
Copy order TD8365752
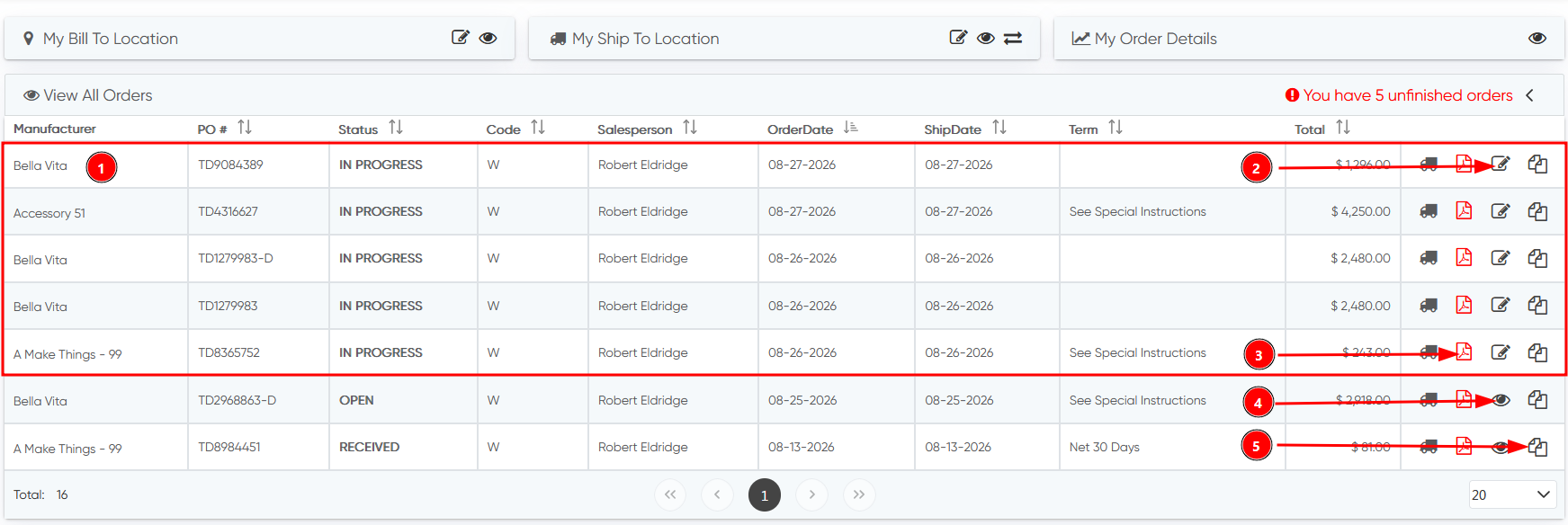[x=1537, y=352]
